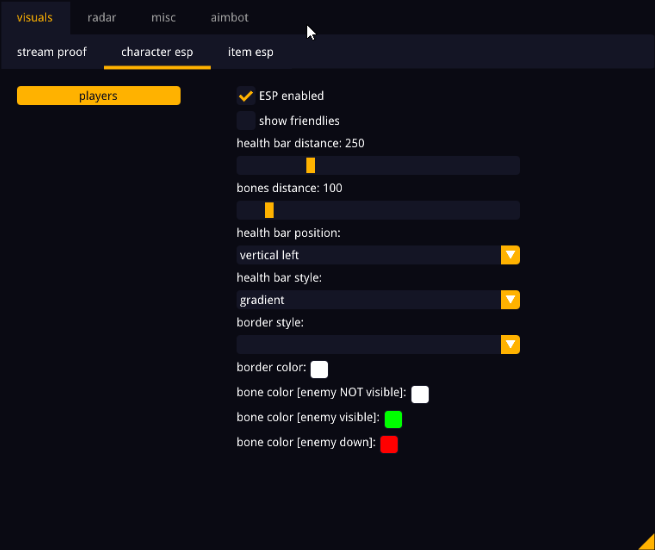Open the stream proof sub-tab
The image size is (655, 550).
52,52
